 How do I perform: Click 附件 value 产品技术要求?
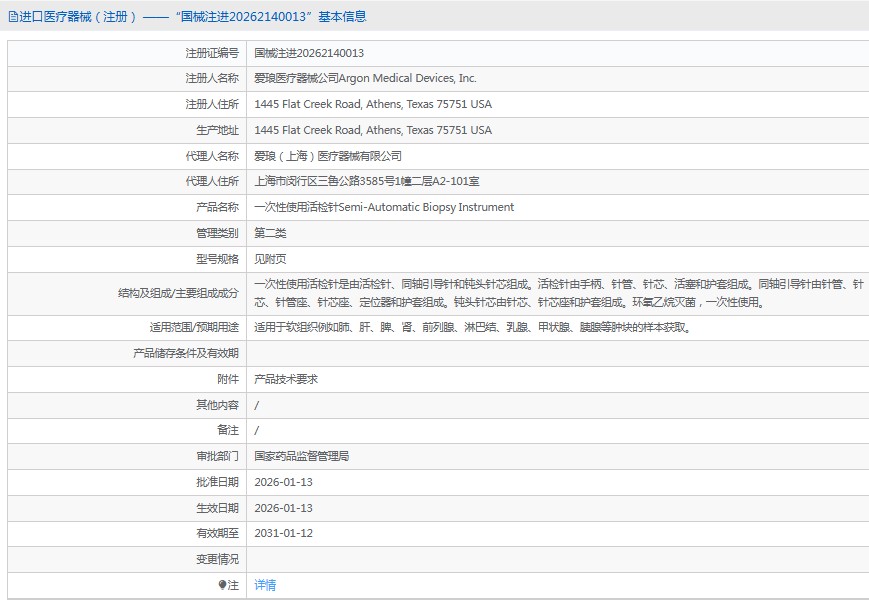pyautogui.click(x=286, y=379)
